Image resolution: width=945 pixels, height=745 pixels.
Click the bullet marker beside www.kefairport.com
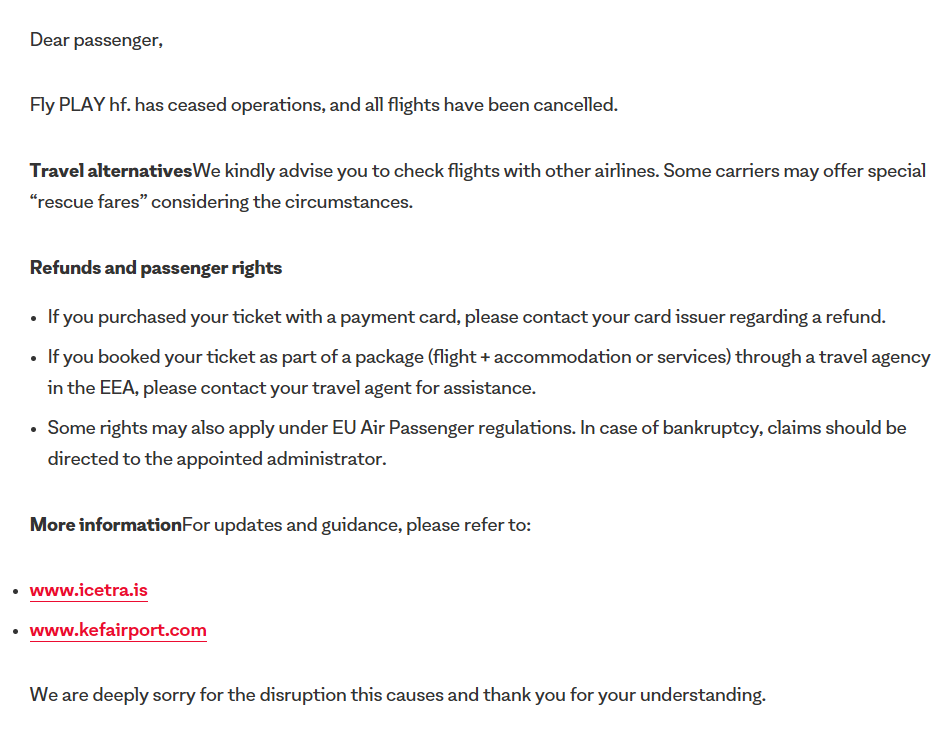[14, 631]
